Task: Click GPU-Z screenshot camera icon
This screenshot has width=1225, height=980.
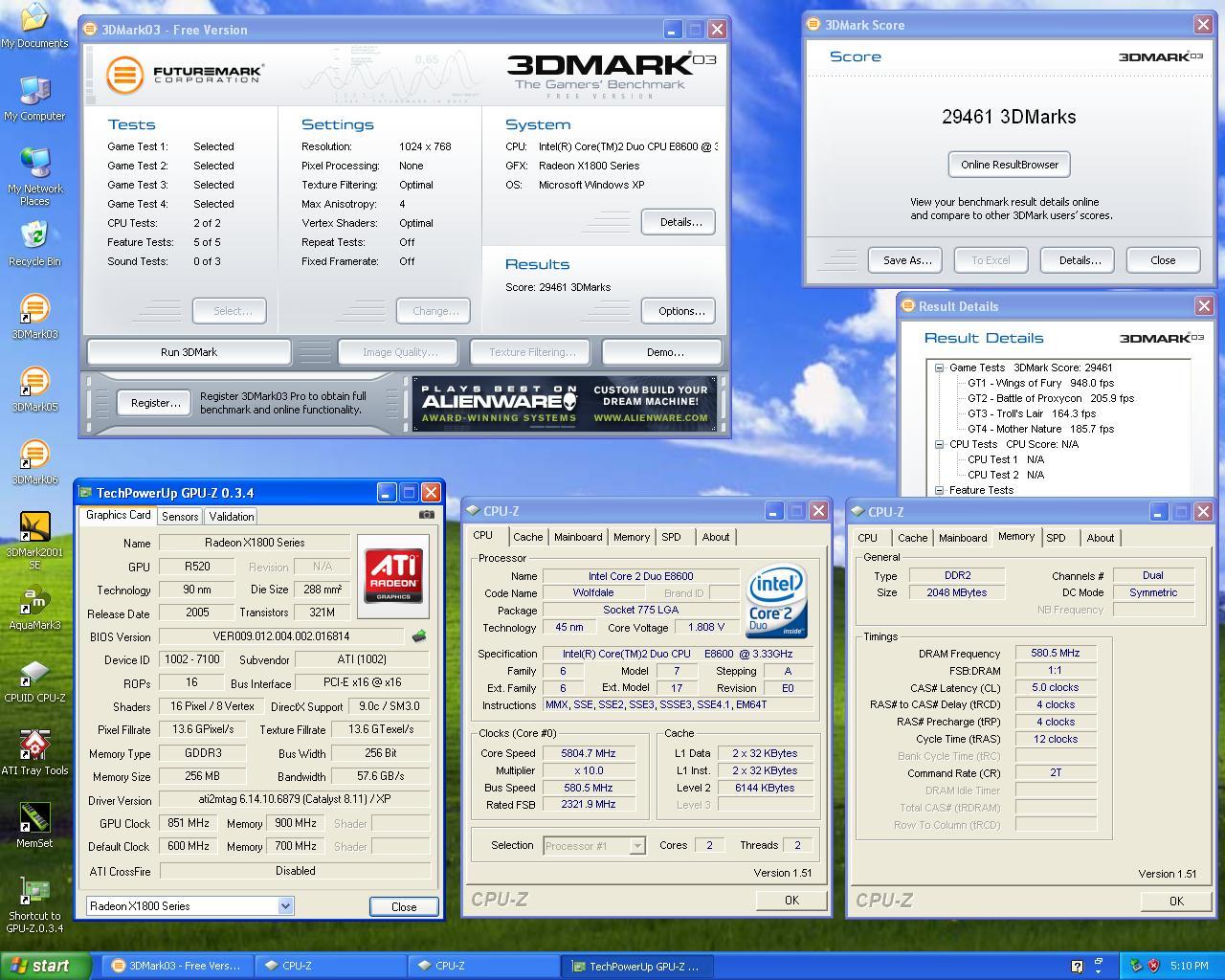Action: click(x=427, y=514)
